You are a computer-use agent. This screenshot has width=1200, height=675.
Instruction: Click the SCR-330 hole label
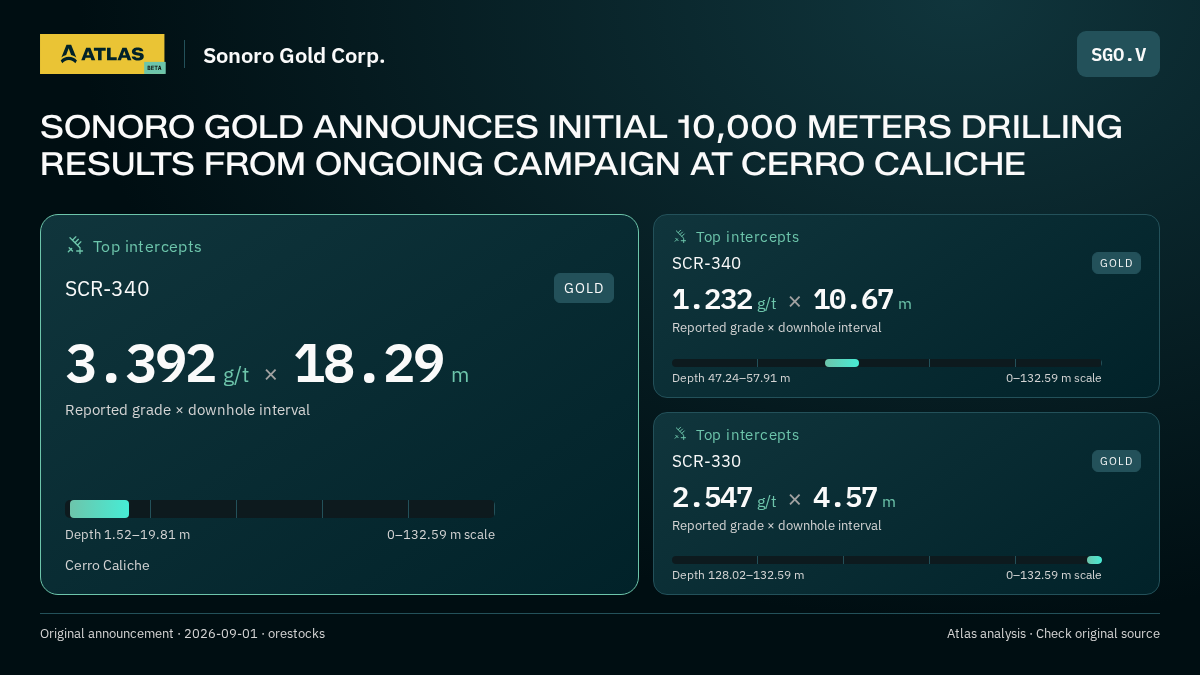pyautogui.click(x=707, y=461)
